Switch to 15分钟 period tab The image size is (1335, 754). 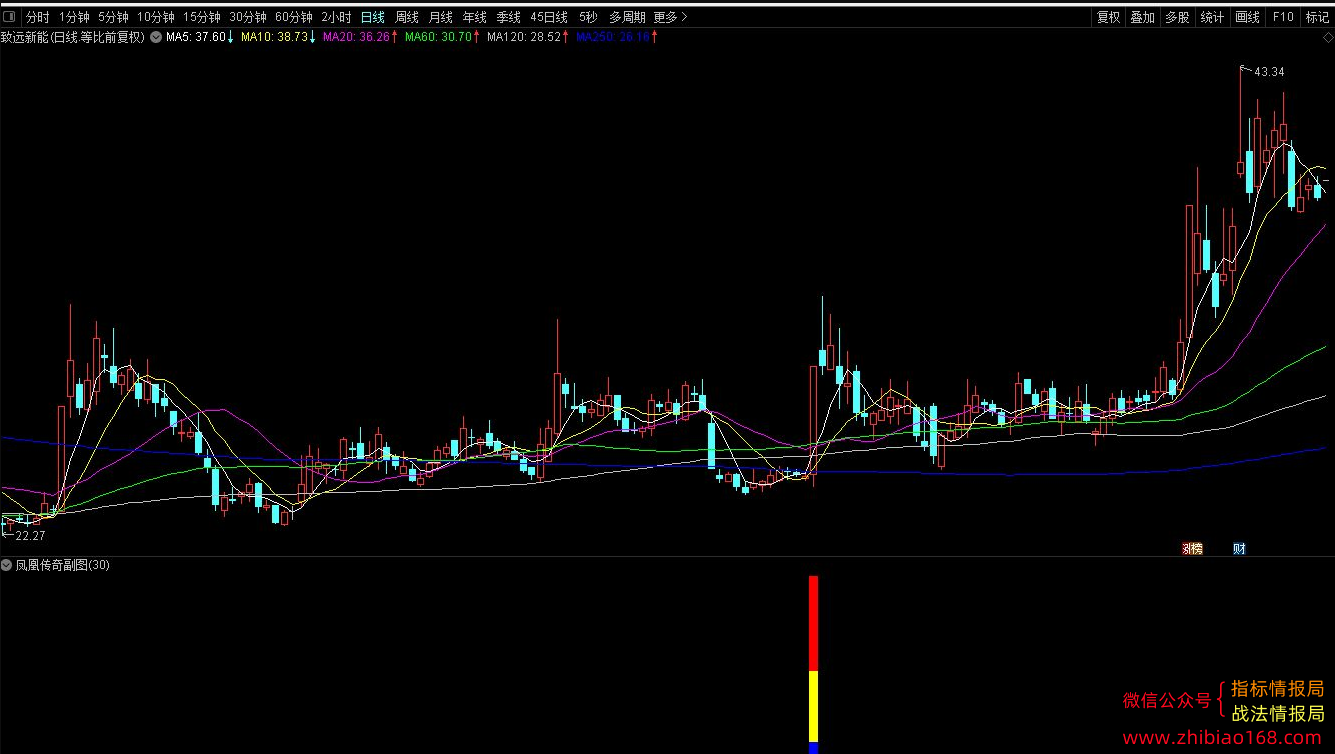coord(201,17)
